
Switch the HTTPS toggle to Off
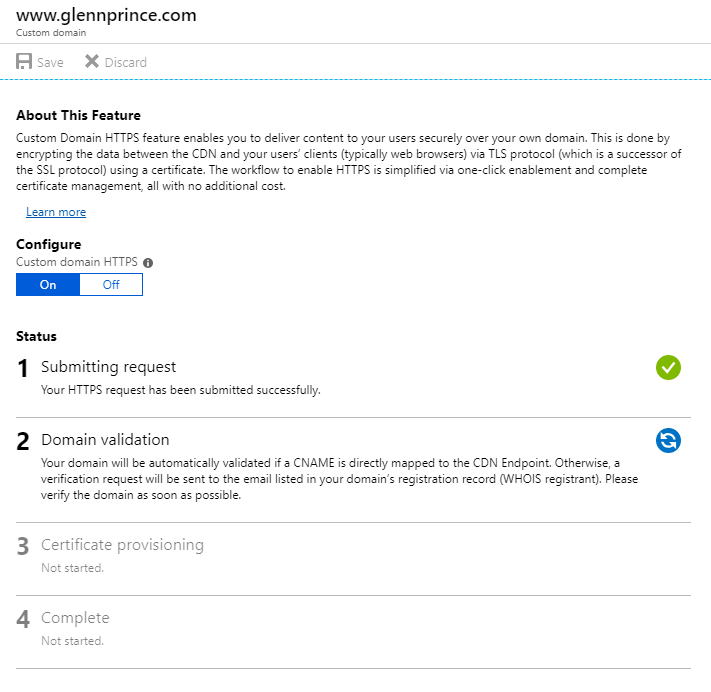coord(111,285)
